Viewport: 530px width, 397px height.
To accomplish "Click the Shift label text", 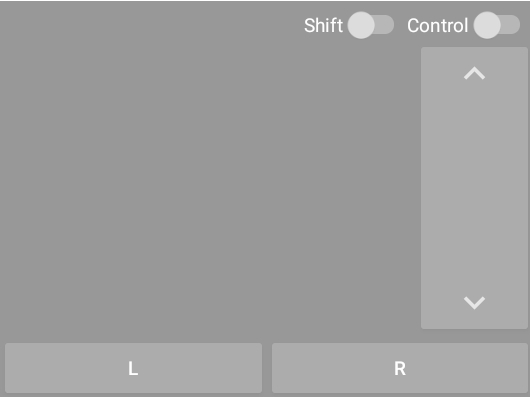I will tap(323, 25).
